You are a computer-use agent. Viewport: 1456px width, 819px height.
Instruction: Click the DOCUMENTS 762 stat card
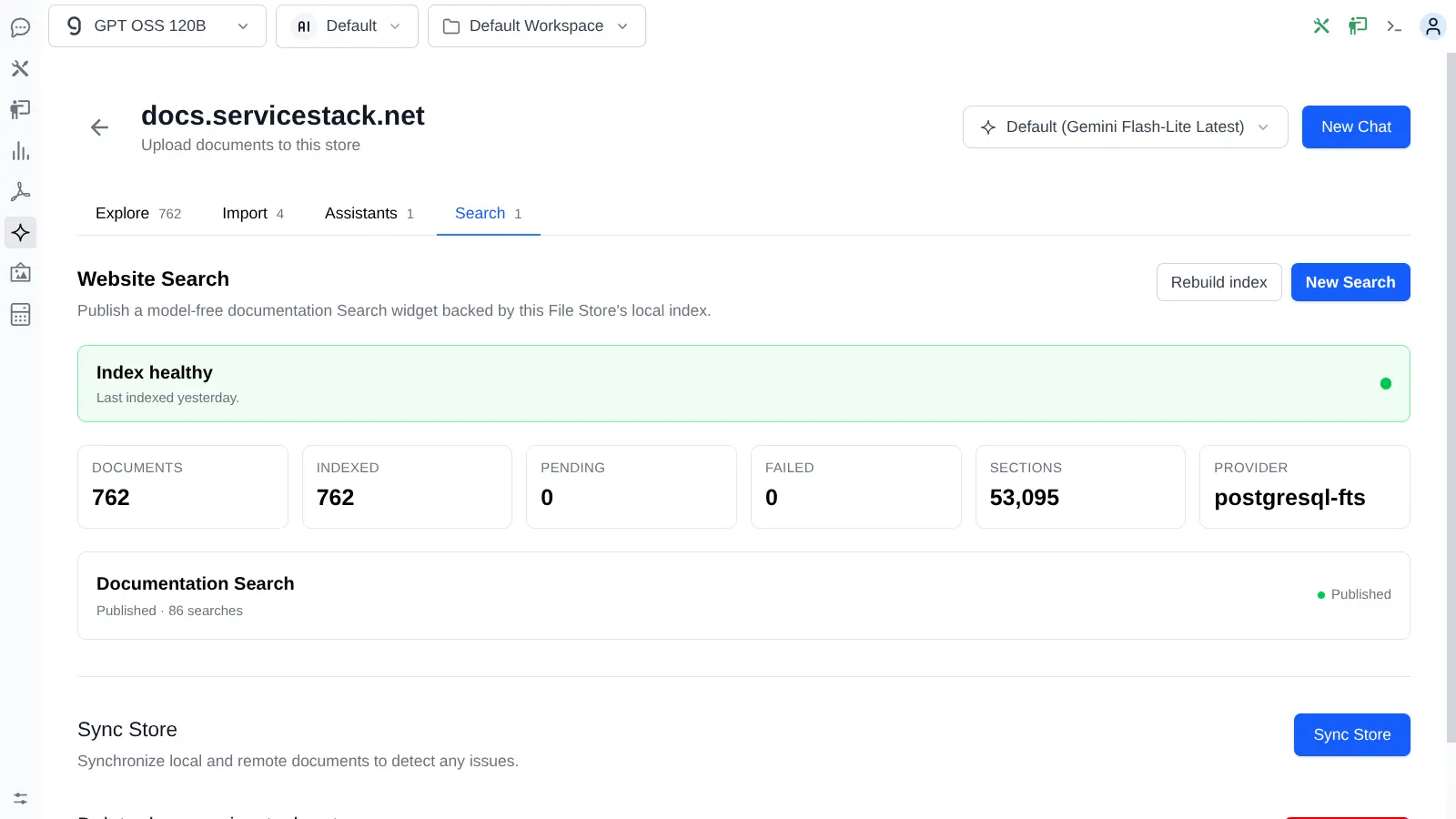point(183,487)
